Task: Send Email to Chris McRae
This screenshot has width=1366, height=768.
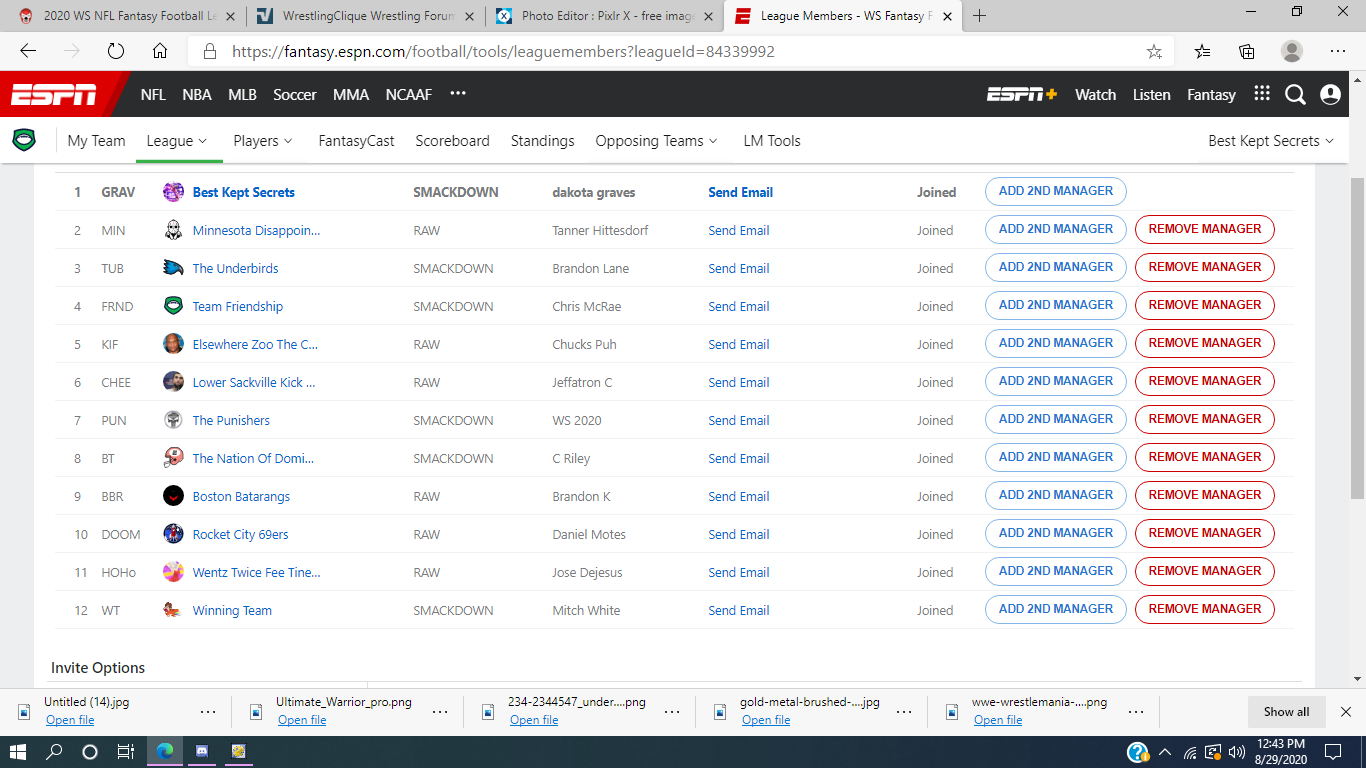Action: point(738,307)
